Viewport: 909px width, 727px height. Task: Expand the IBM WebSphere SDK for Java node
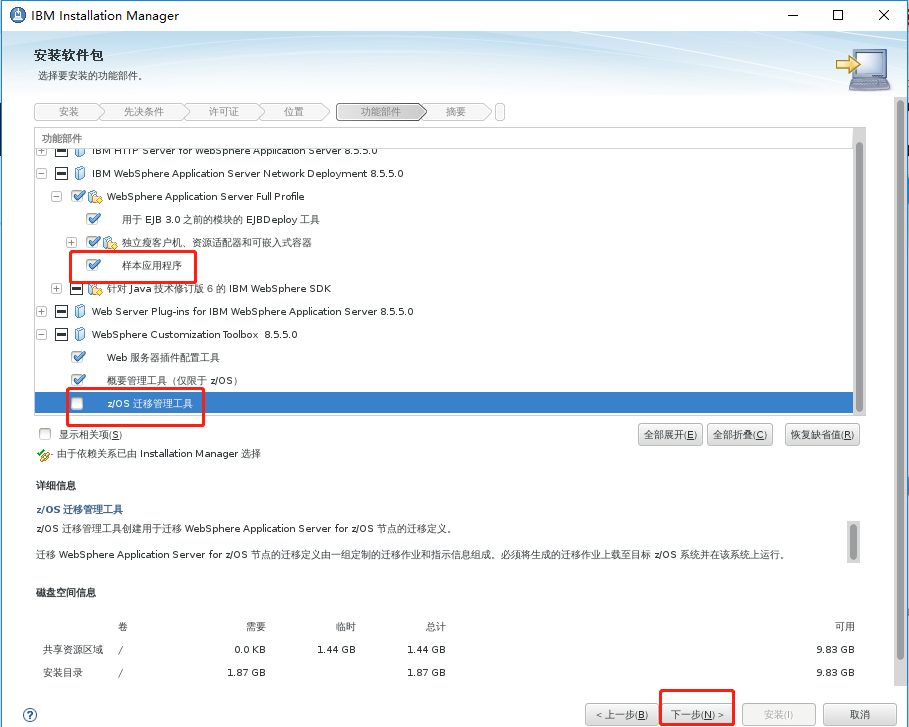56,288
